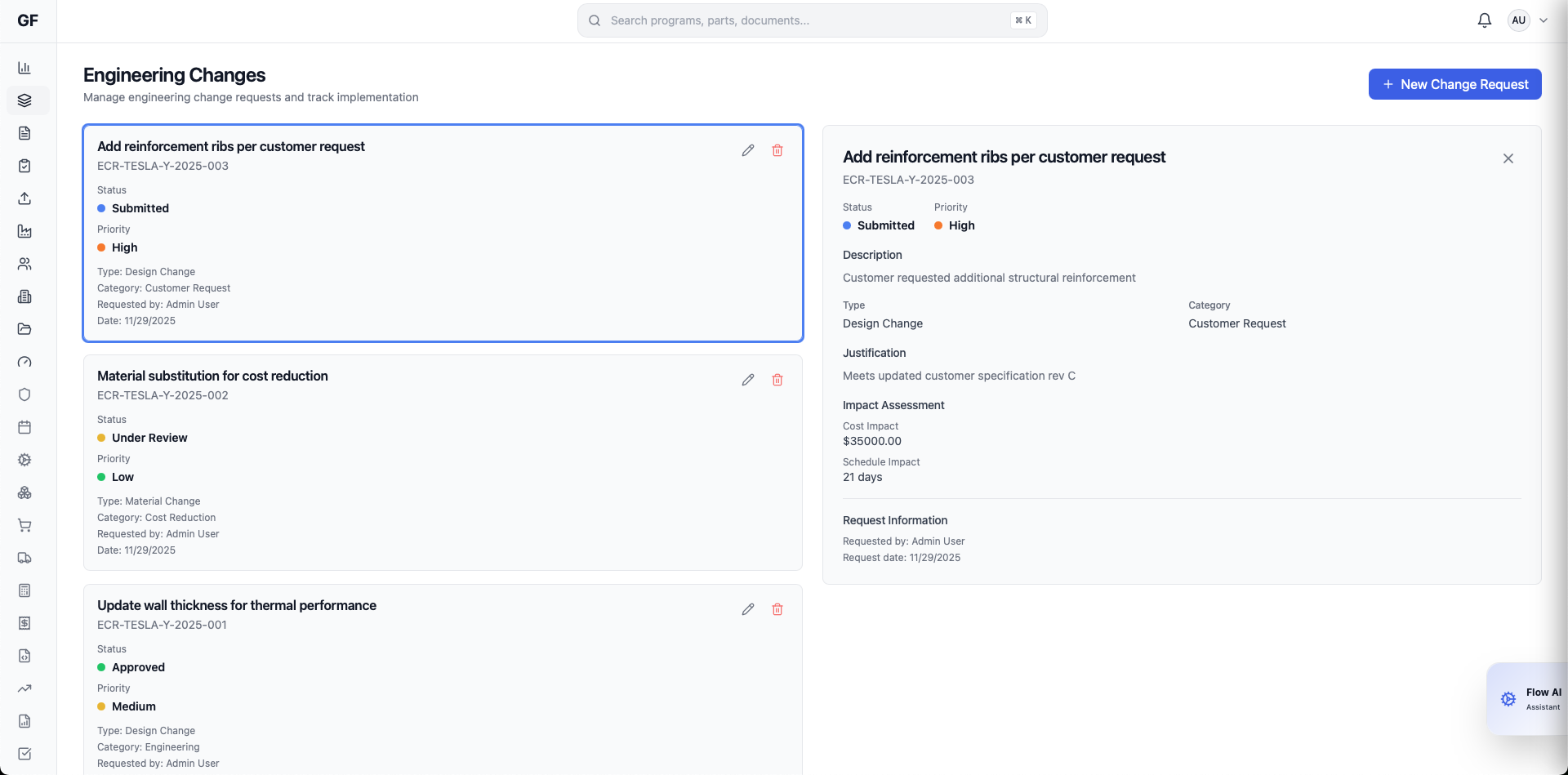Open the shield compliance section

pos(24,394)
